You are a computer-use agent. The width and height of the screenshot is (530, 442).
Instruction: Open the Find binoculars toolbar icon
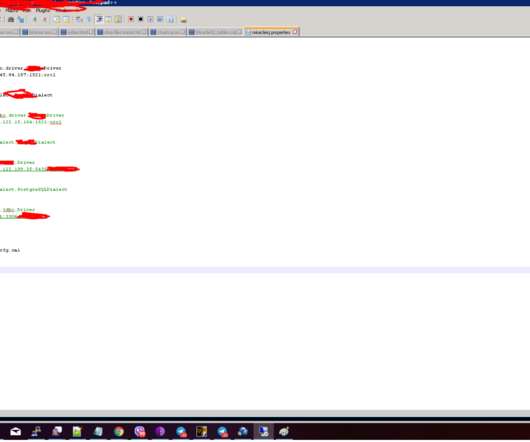tap(11, 20)
